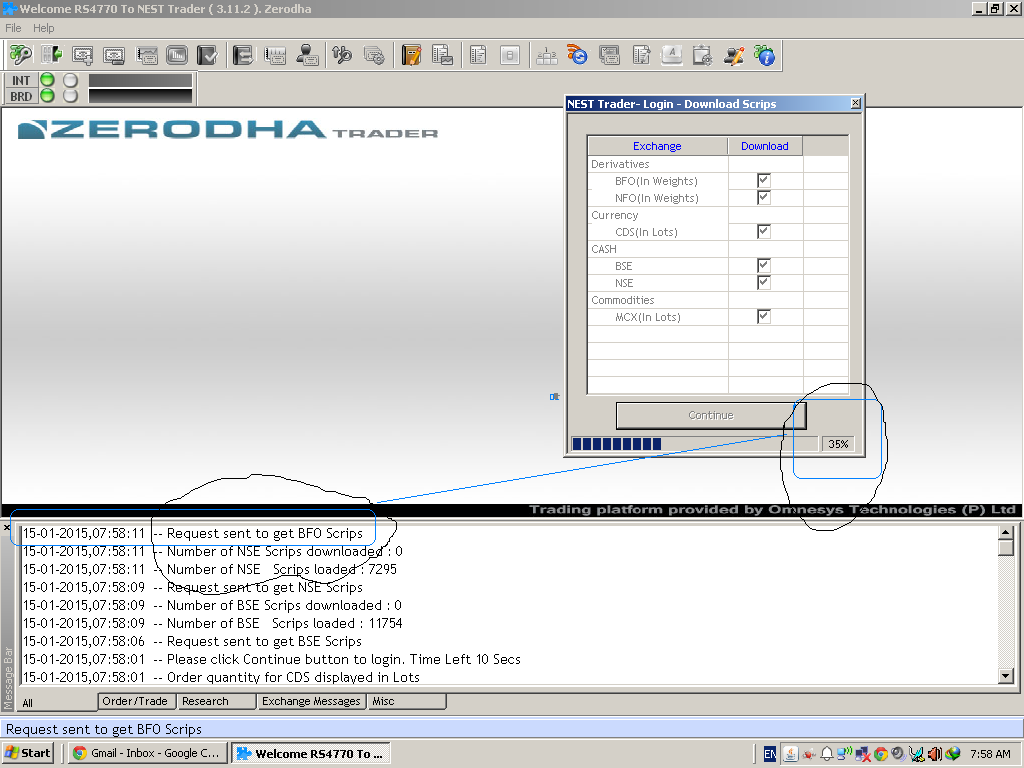Click the green globe info icon
1024x768 pixels.
coord(765,56)
